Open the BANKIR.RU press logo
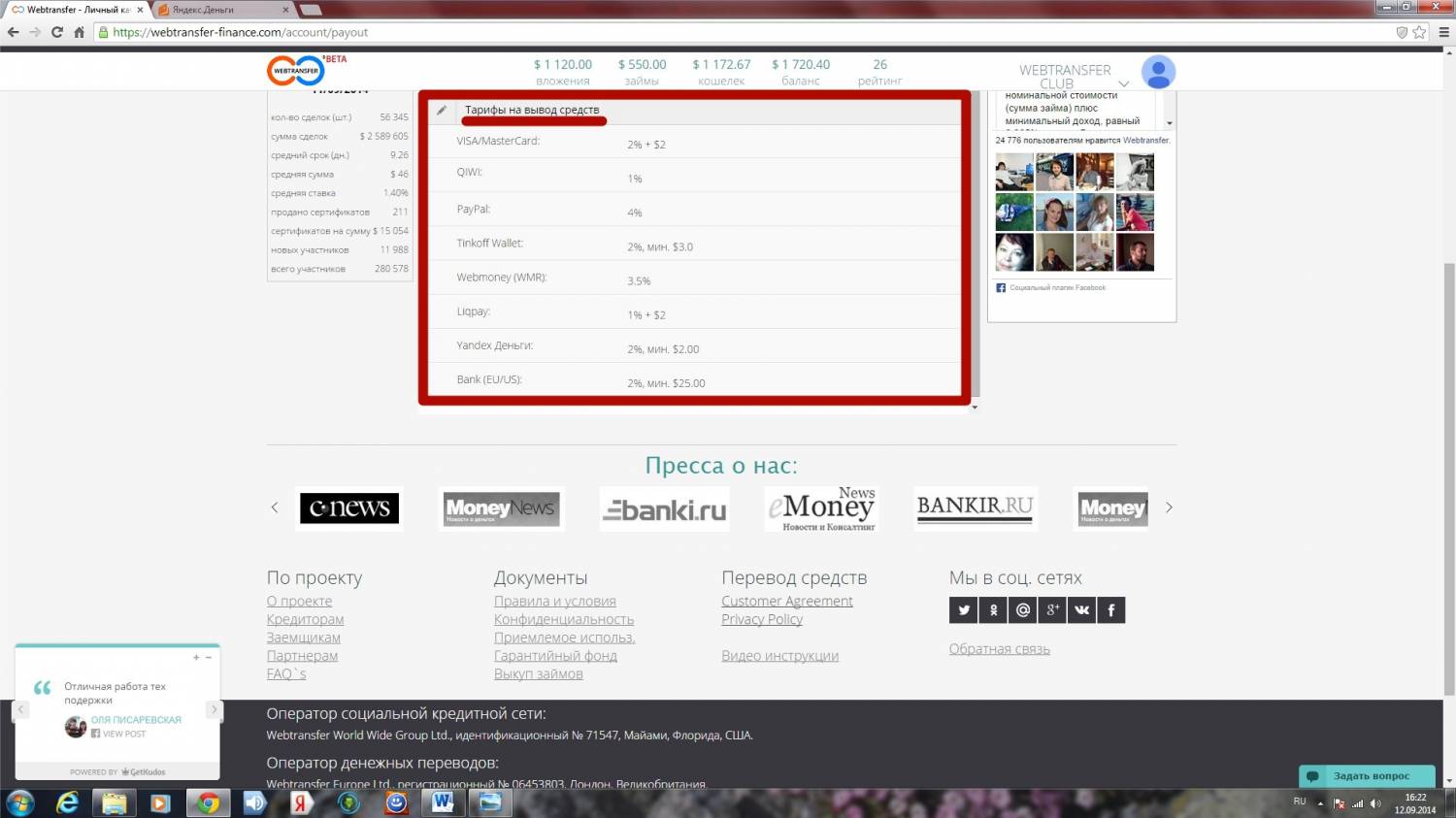1456x818 pixels. [975, 508]
